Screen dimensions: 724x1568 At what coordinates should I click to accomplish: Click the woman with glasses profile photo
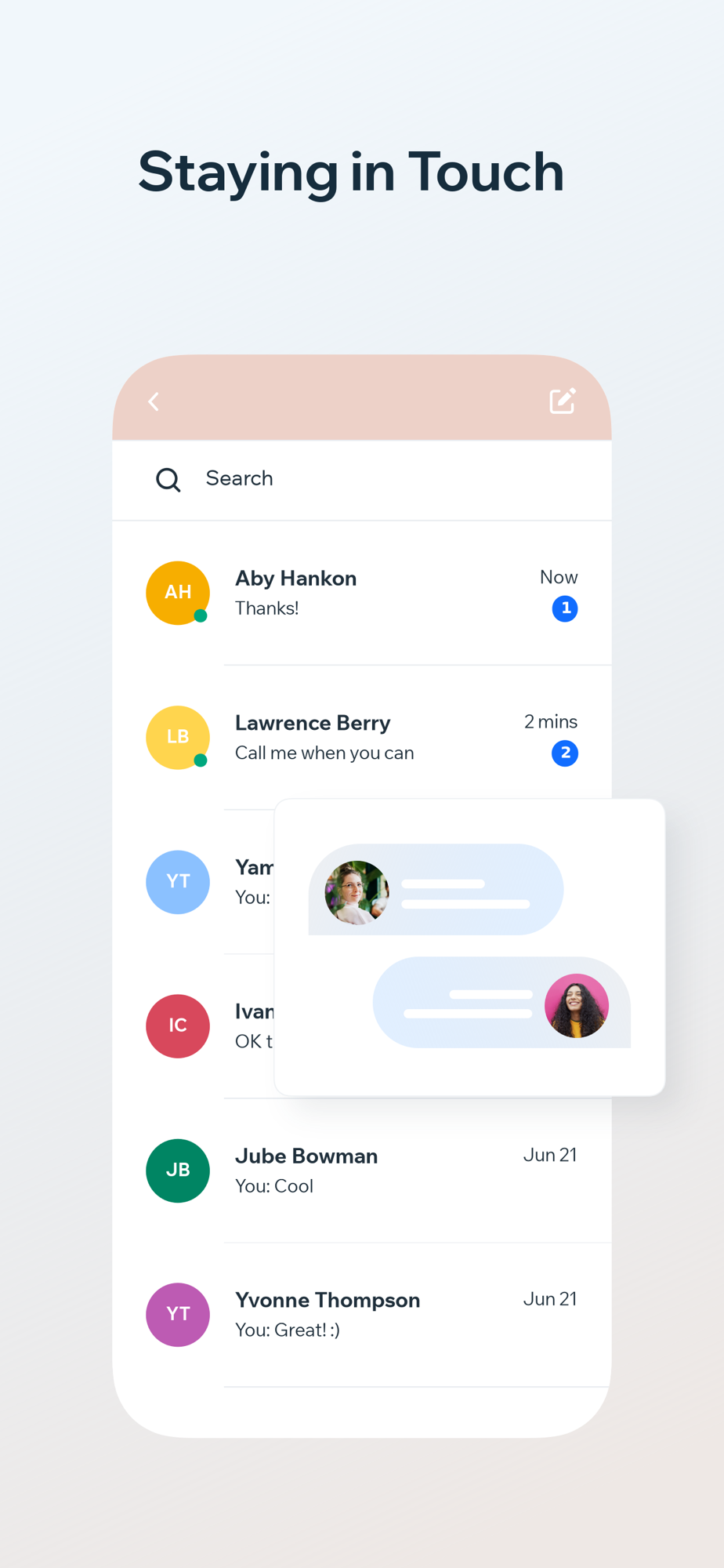click(x=357, y=892)
